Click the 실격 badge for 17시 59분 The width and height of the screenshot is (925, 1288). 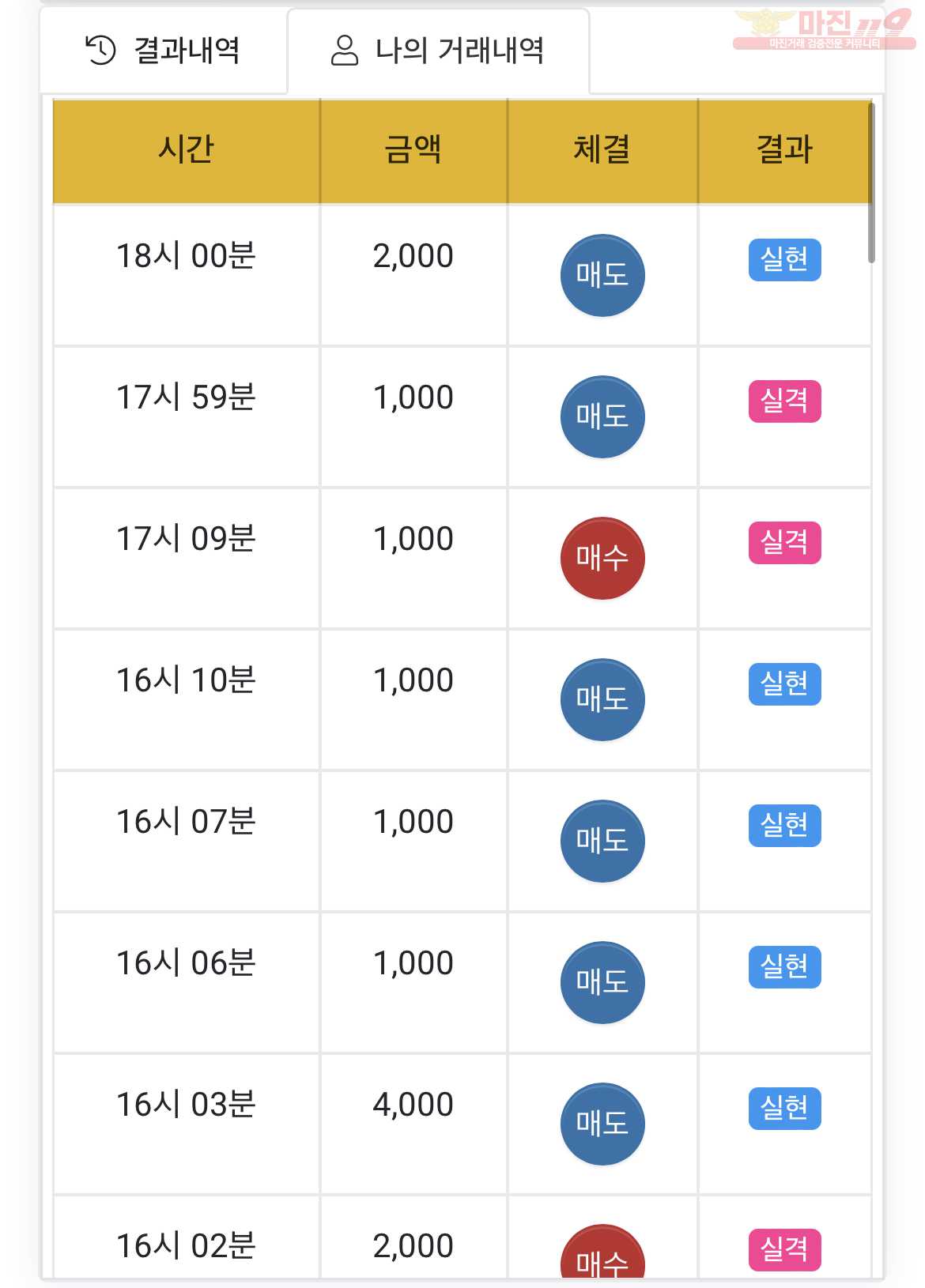click(x=784, y=401)
